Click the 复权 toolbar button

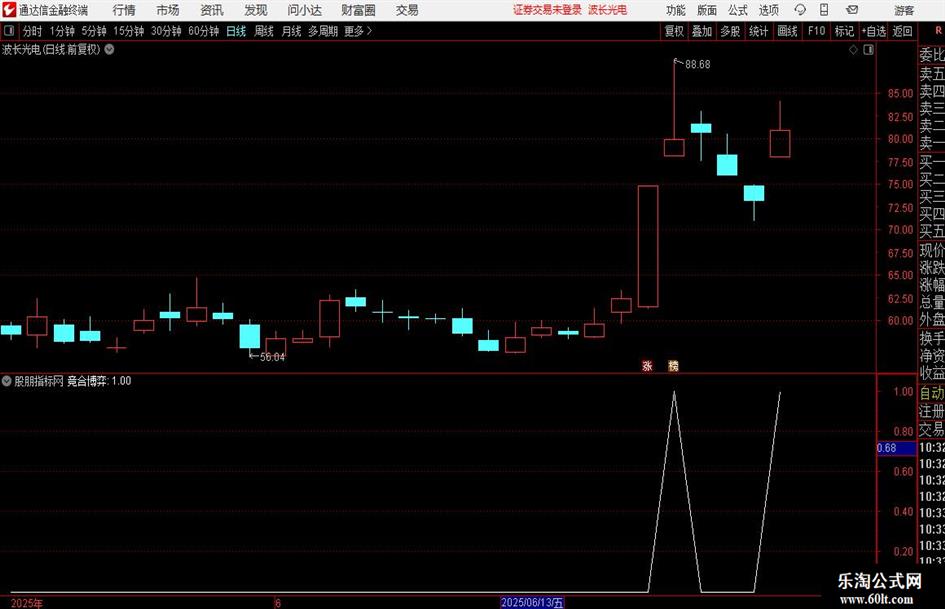pos(674,31)
